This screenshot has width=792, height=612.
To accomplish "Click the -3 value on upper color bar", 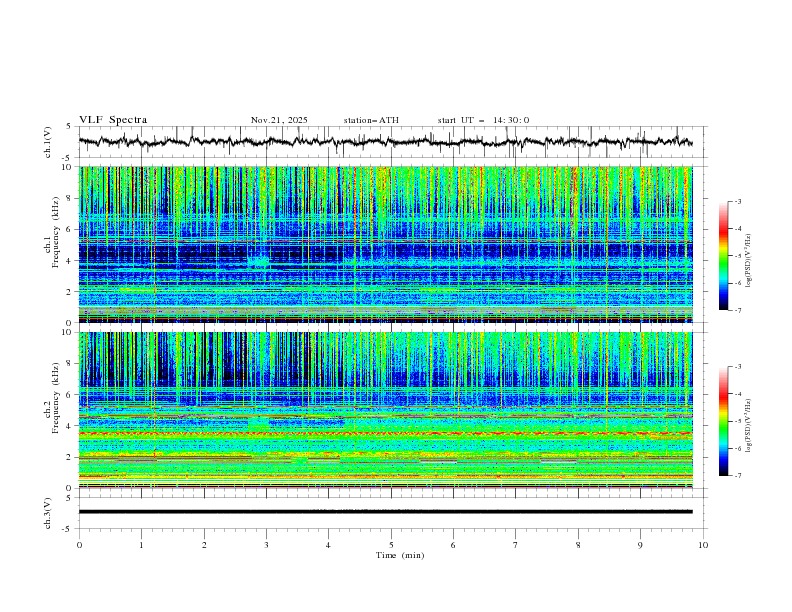I will click(738, 202).
